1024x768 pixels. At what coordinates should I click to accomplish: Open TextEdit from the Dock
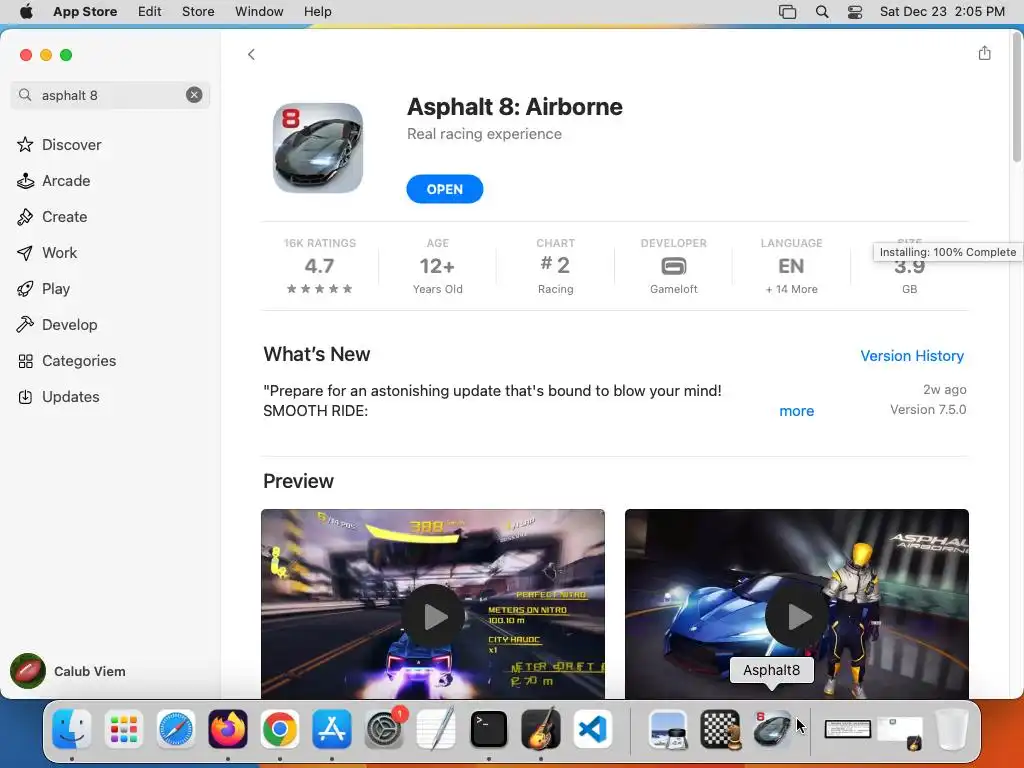coord(436,729)
